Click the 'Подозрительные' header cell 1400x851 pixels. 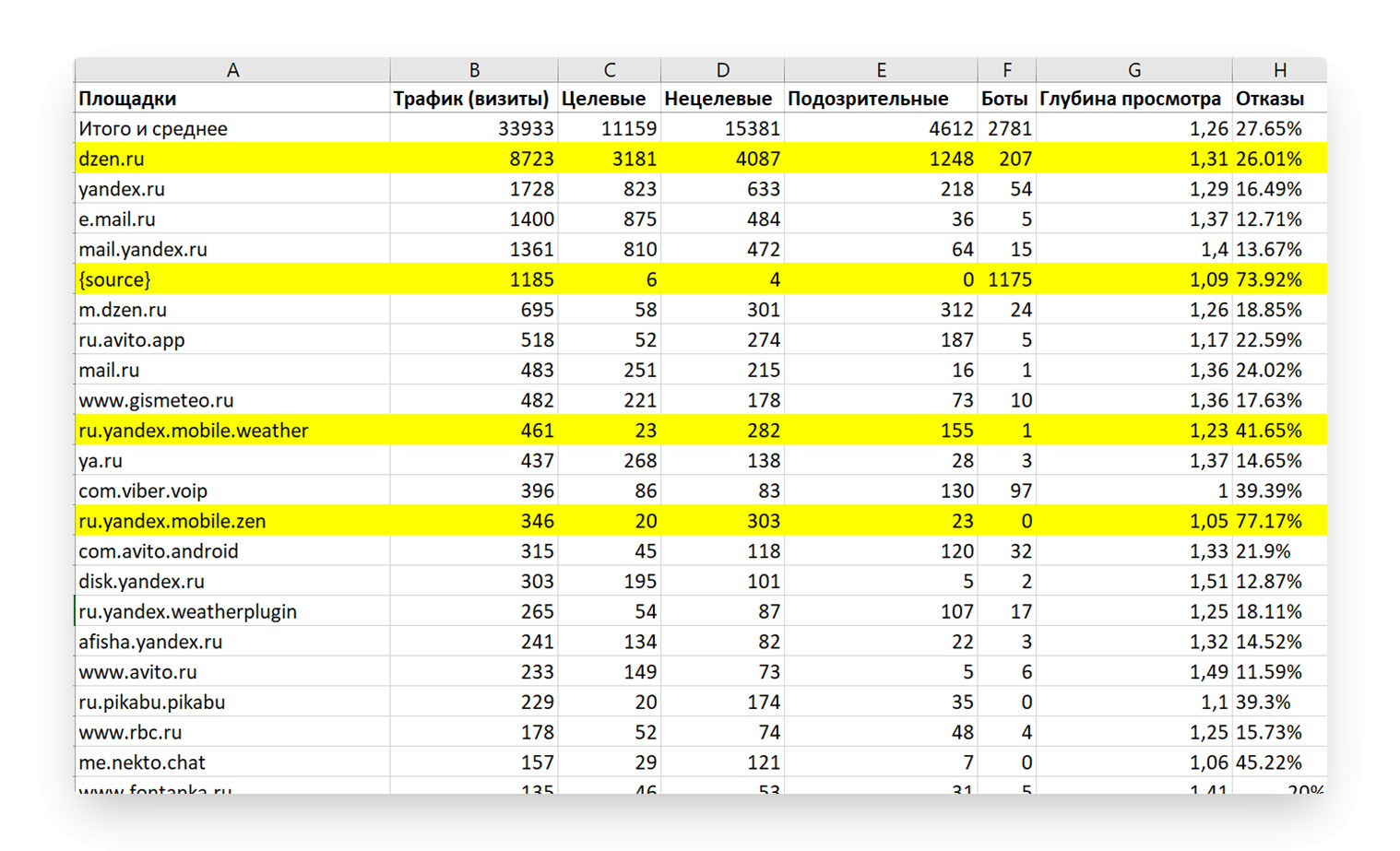click(881, 99)
